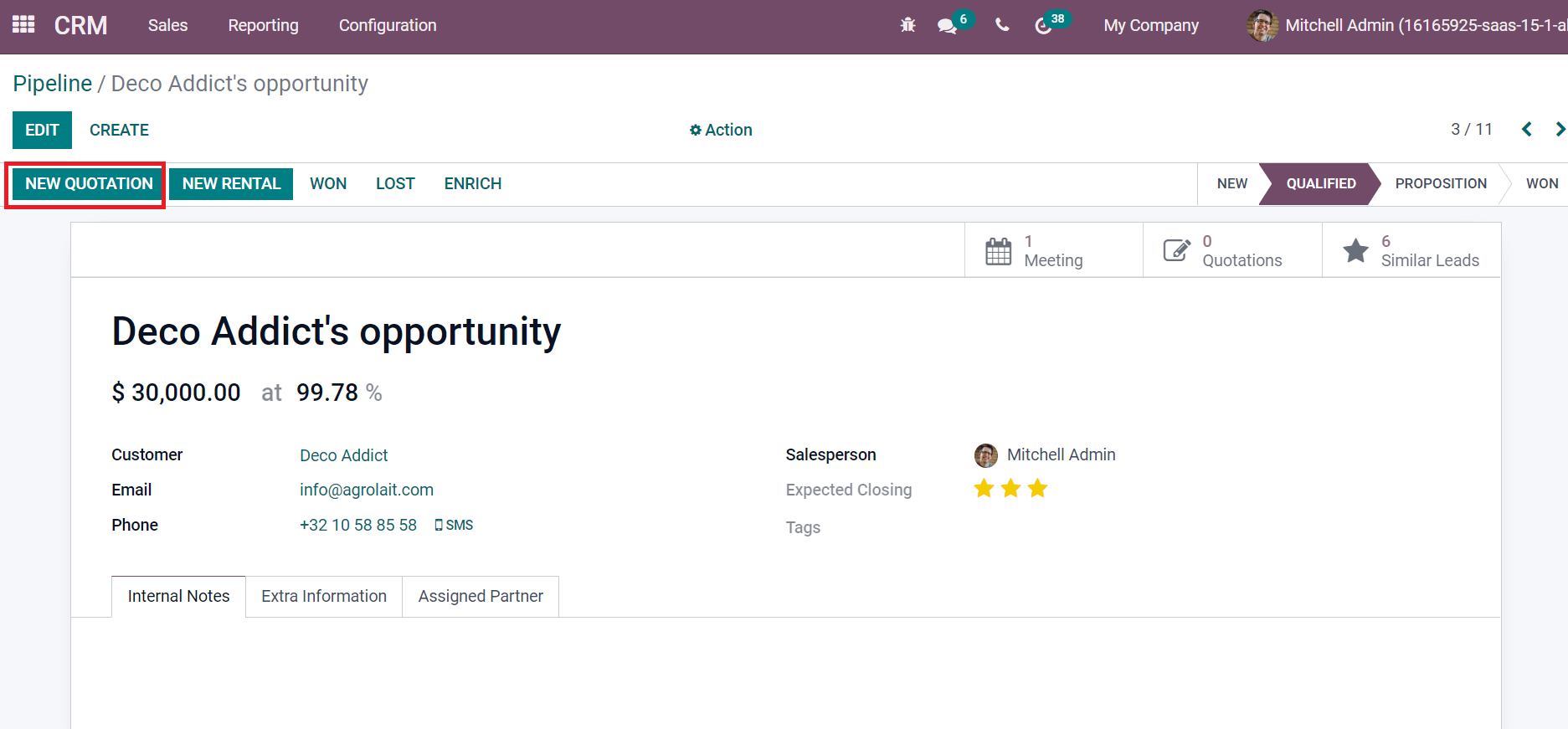Go to previous record arrow
The height and width of the screenshot is (729, 1568).
coord(1527,129)
